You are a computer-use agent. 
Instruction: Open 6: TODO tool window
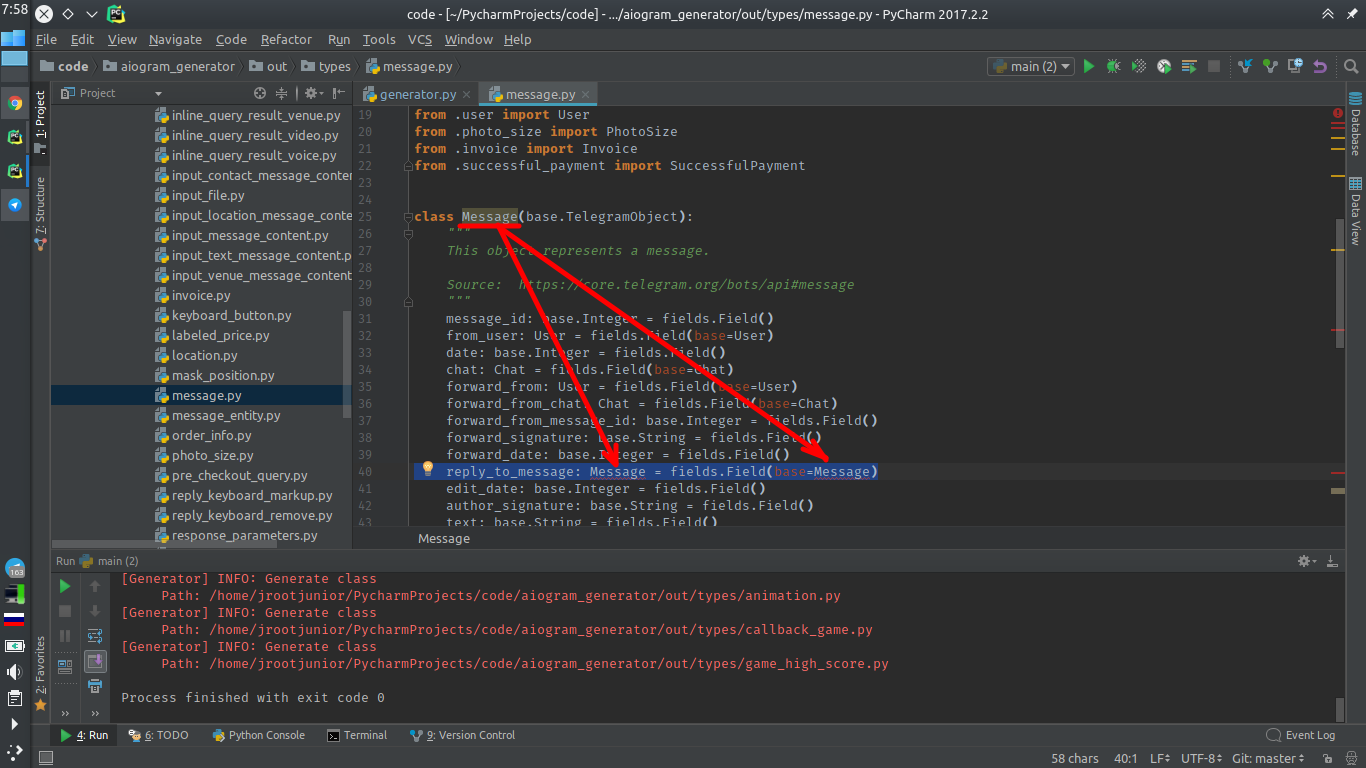click(x=159, y=735)
